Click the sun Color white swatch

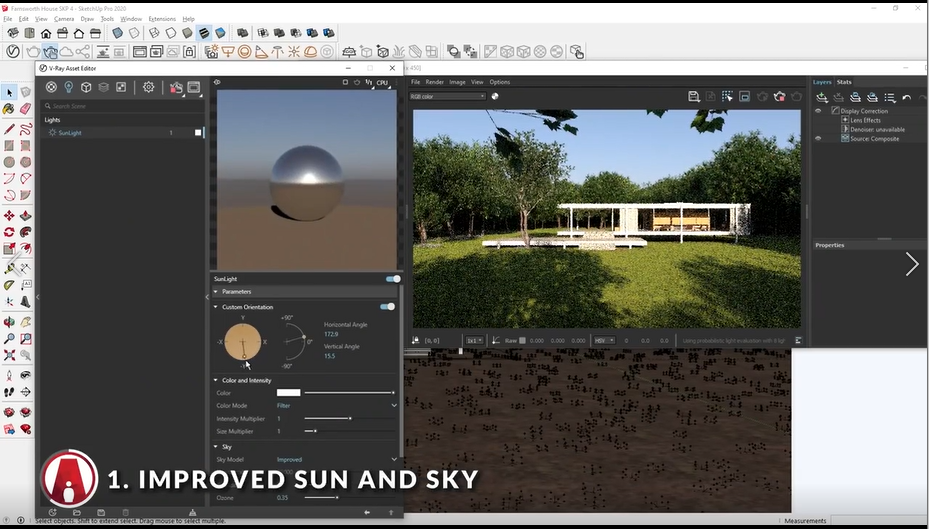[x=289, y=393]
